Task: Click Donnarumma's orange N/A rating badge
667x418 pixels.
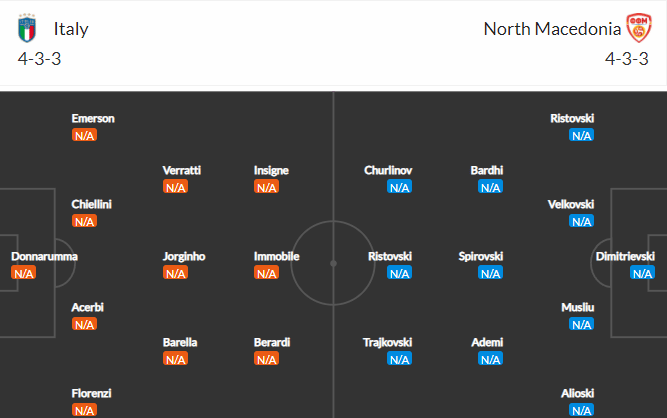Action: point(23,273)
